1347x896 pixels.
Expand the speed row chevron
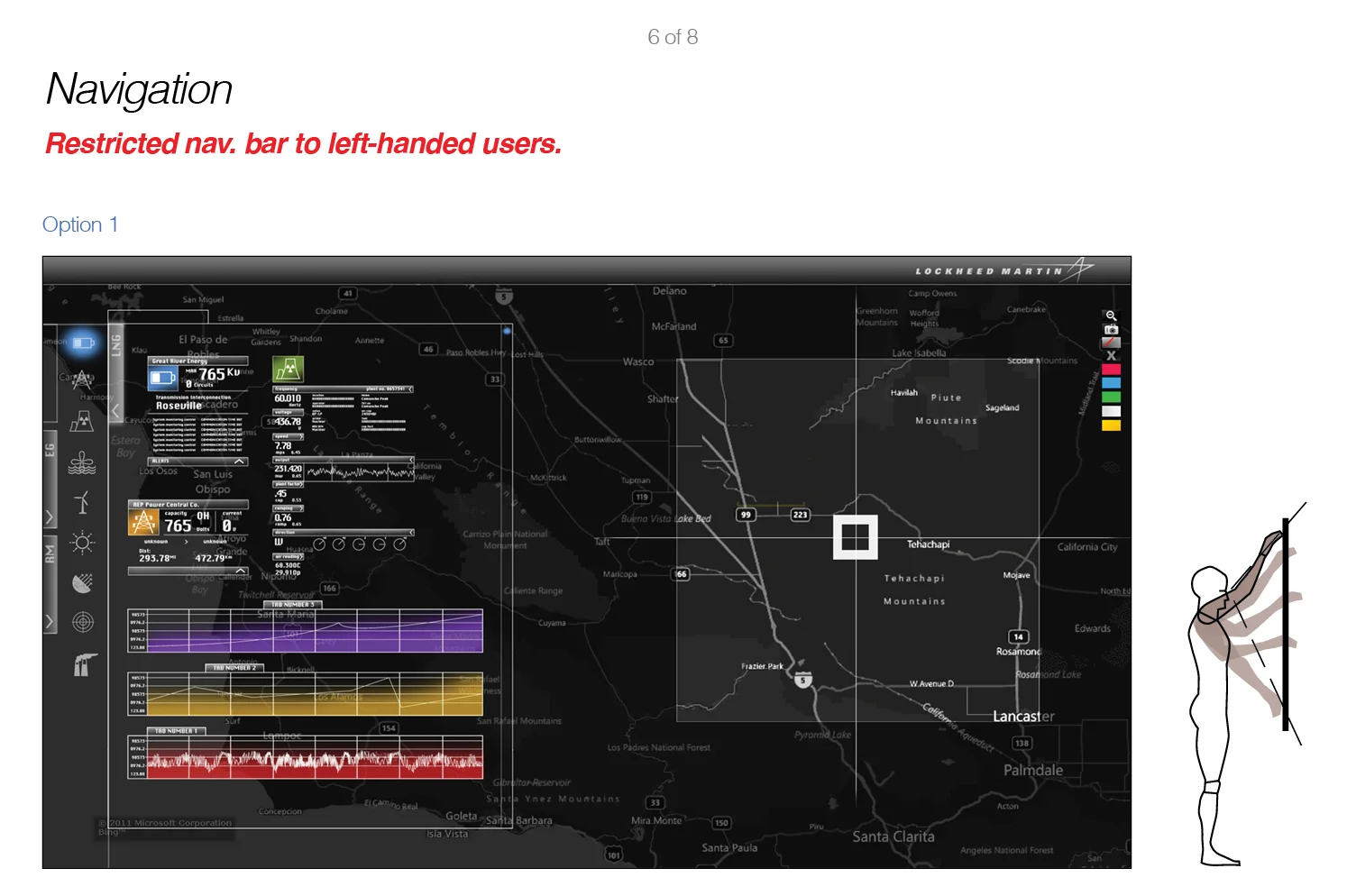300,436
